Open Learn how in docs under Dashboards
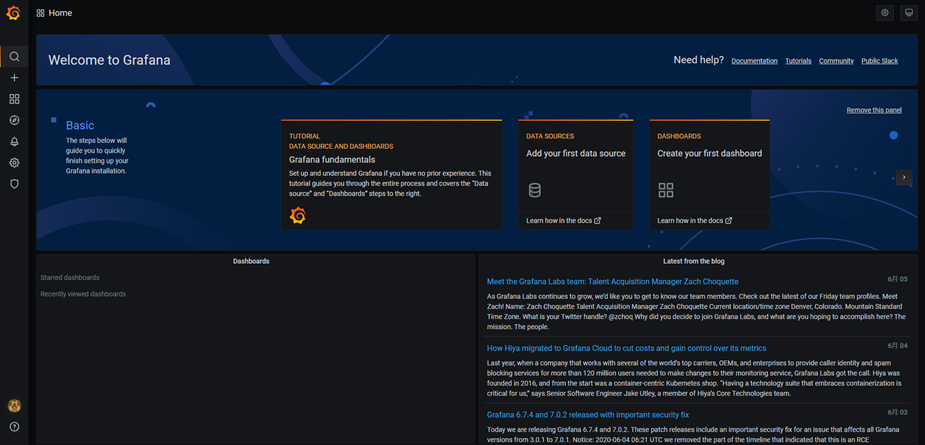This screenshot has height=445, width=925. point(694,221)
